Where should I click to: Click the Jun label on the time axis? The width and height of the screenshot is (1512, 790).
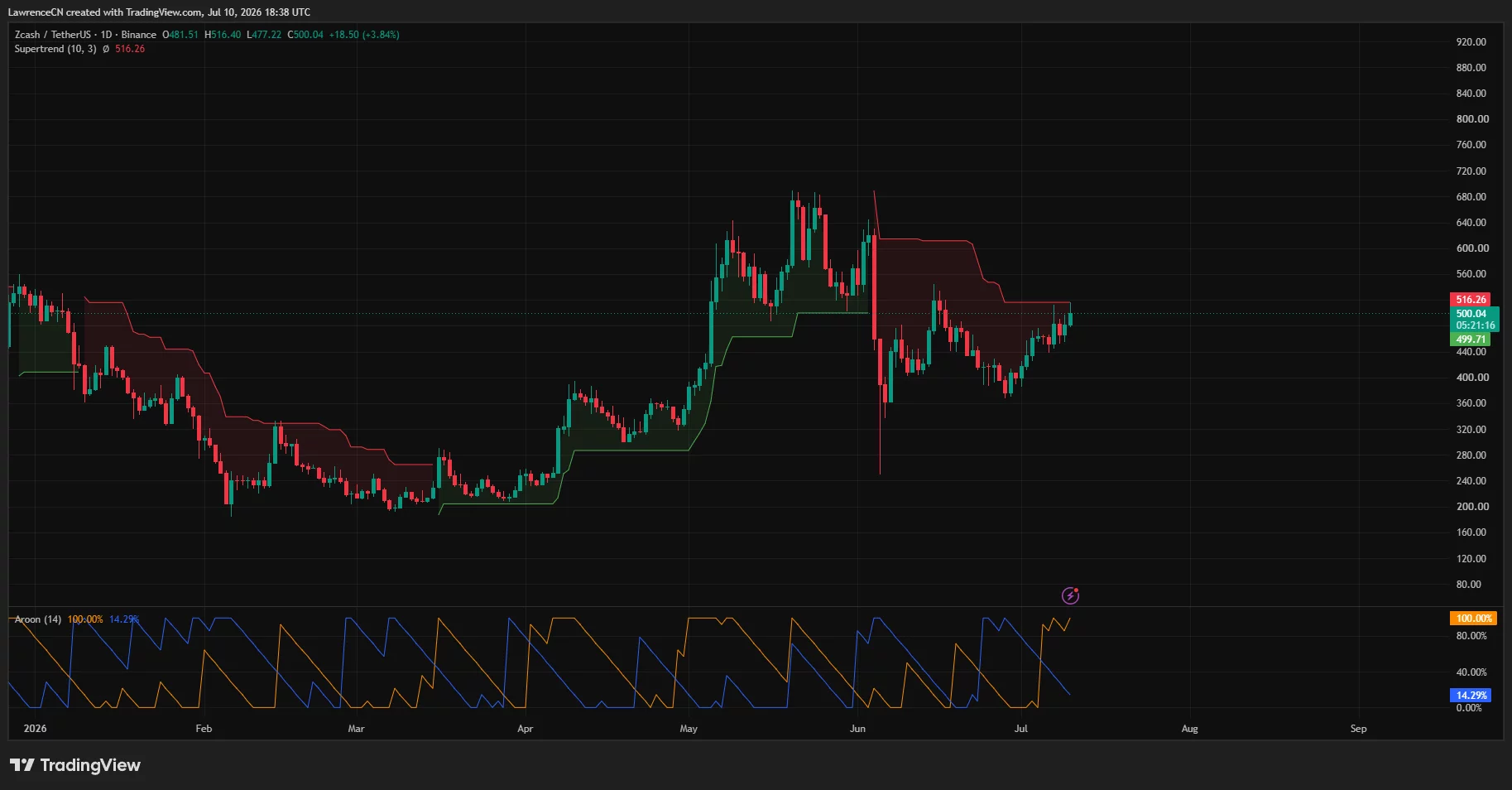[857, 729]
